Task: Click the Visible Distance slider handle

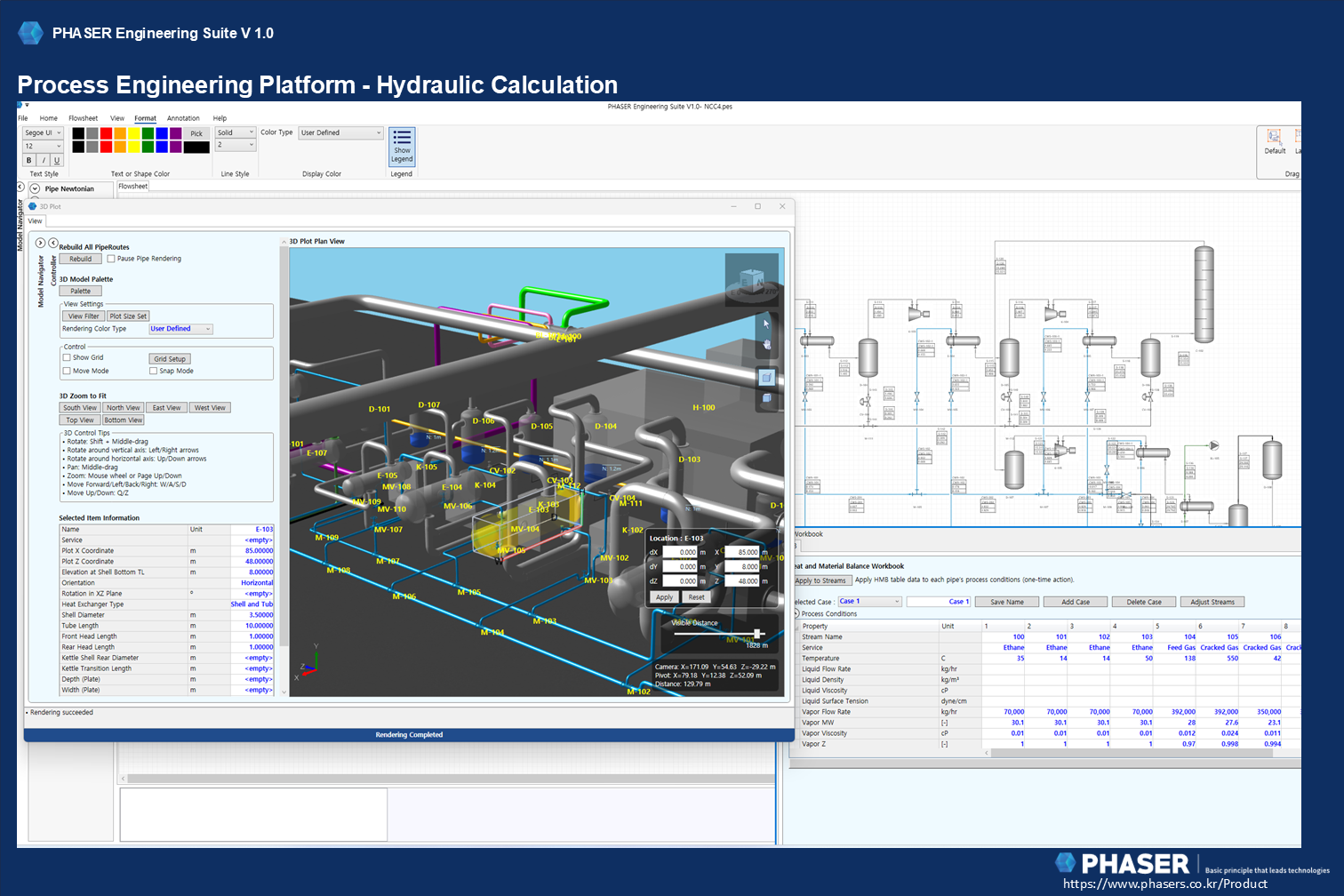Action: tap(757, 633)
